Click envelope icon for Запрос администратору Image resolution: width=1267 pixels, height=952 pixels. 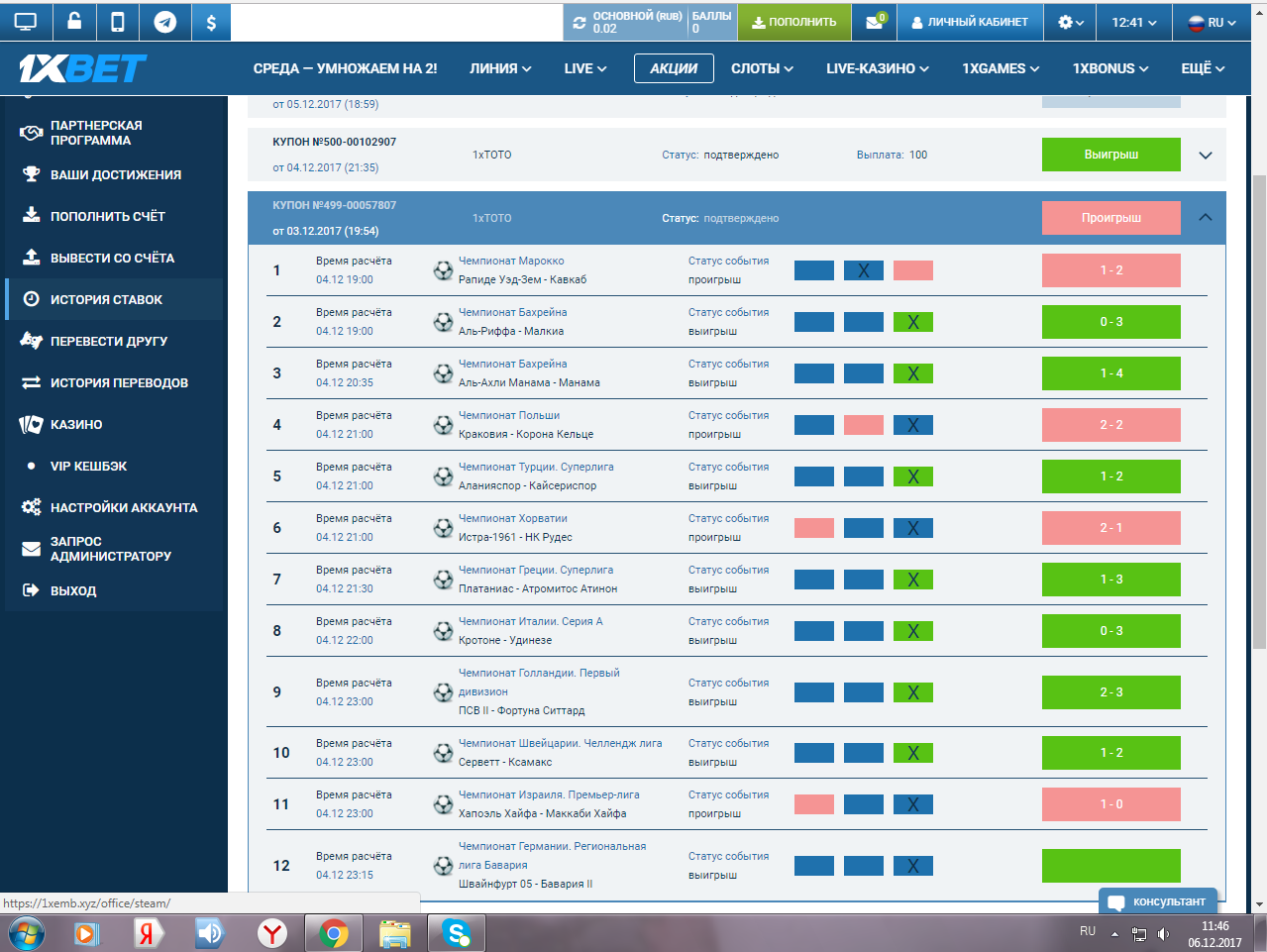click(32, 549)
